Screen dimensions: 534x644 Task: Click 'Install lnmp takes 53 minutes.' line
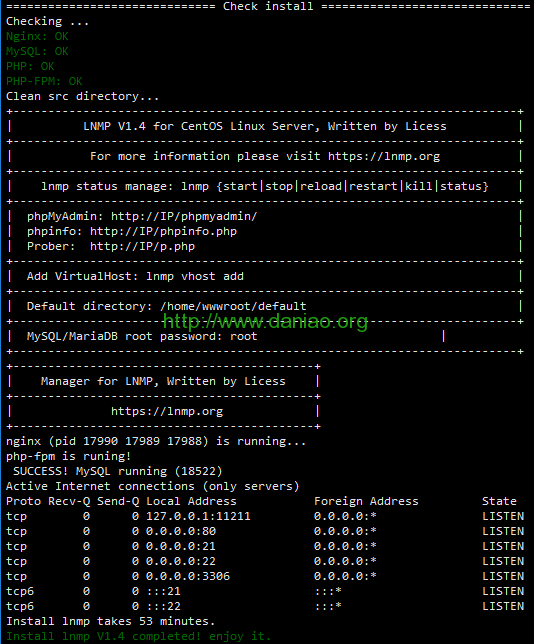[110, 621]
